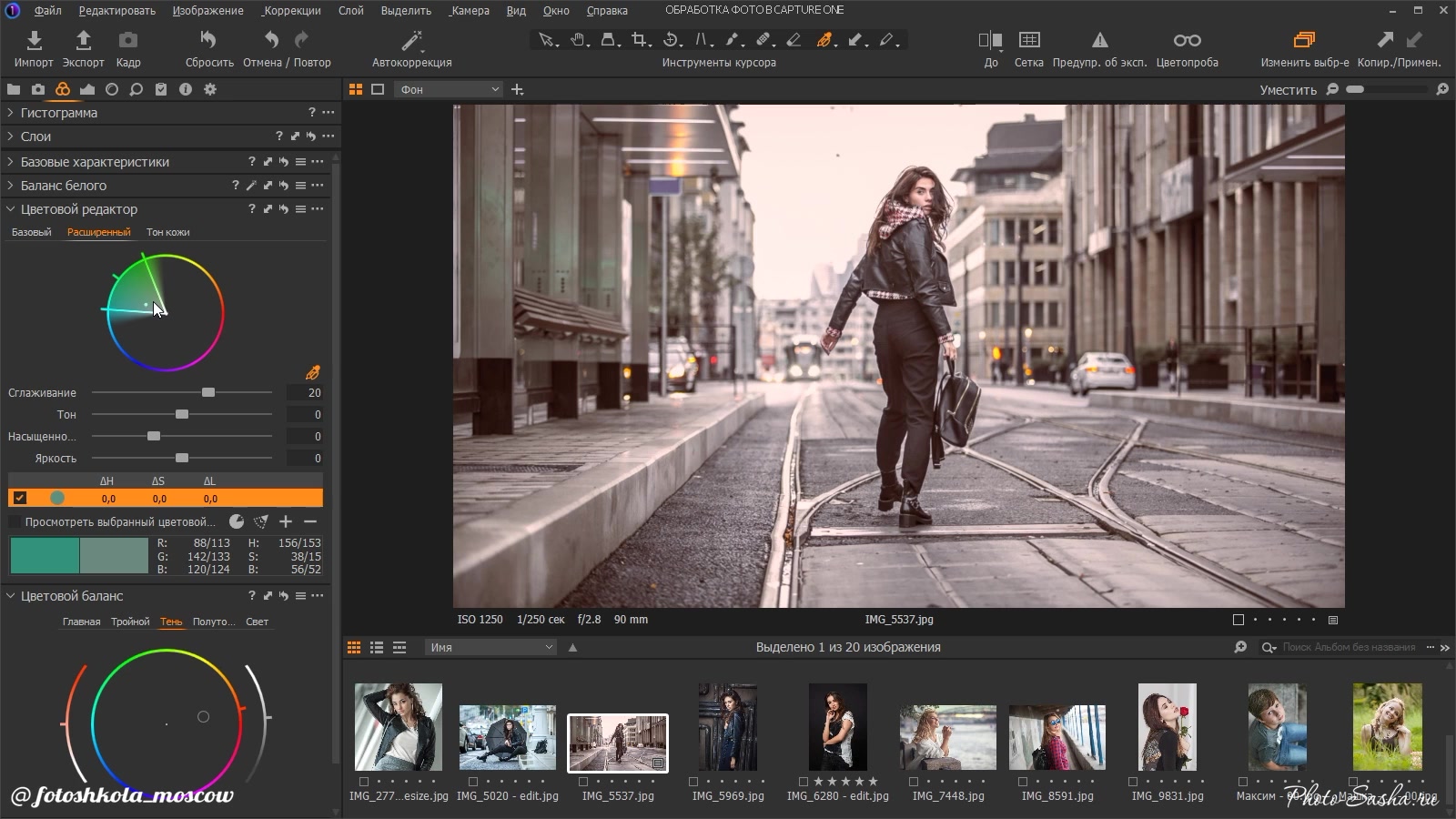
Task: Select the eraser tool
Action: [x=794, y=40]
